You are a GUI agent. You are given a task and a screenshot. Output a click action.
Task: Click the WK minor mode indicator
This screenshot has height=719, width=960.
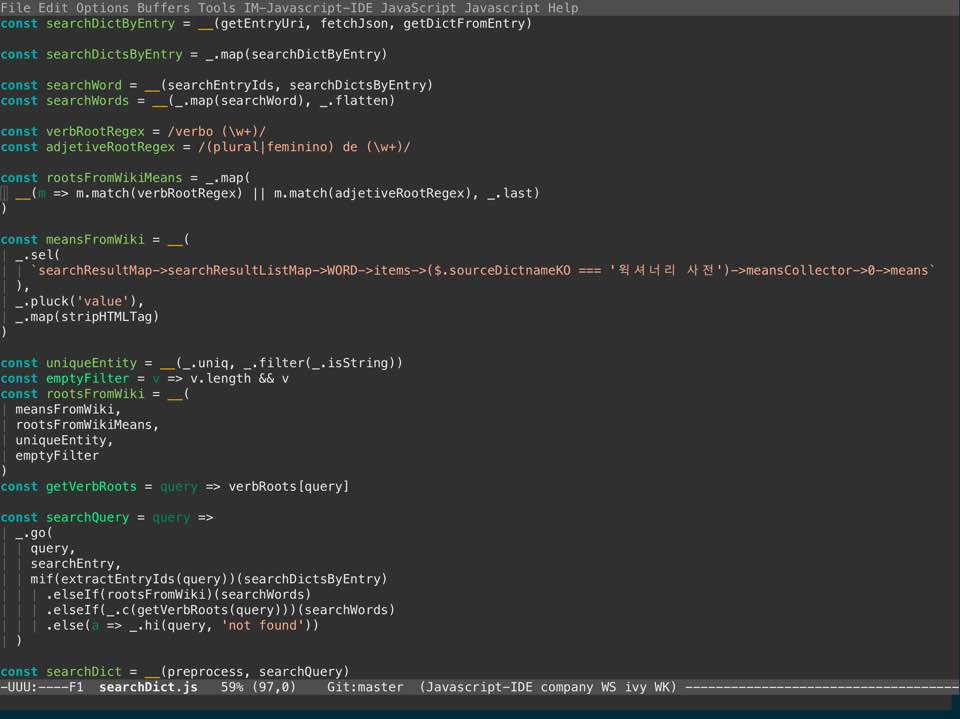point(662,687)
